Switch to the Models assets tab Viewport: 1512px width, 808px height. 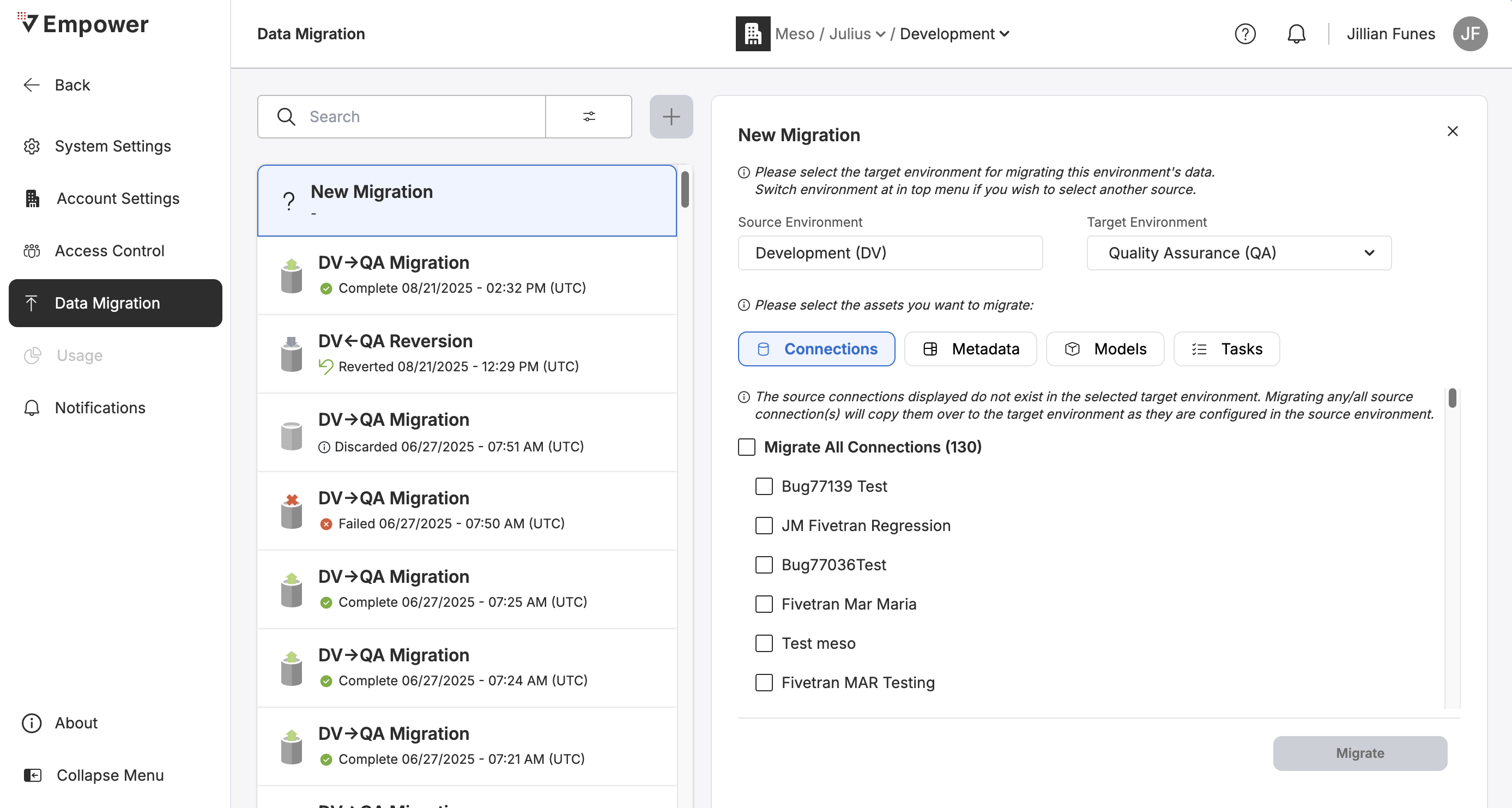coord(1105,349)
